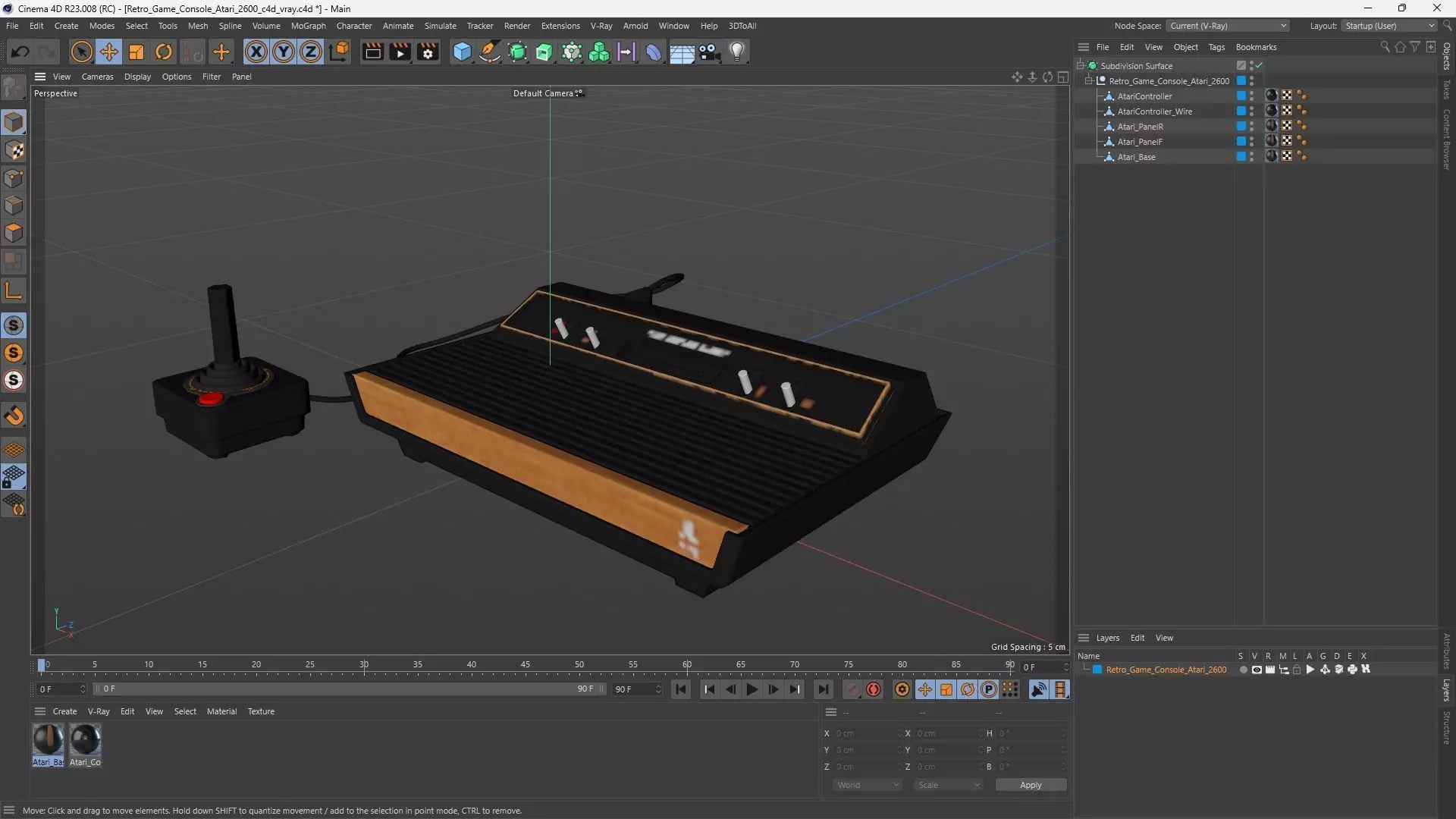Click the Coordinate System icon
Screen dimensions: 1456x819
pos(340,52)
